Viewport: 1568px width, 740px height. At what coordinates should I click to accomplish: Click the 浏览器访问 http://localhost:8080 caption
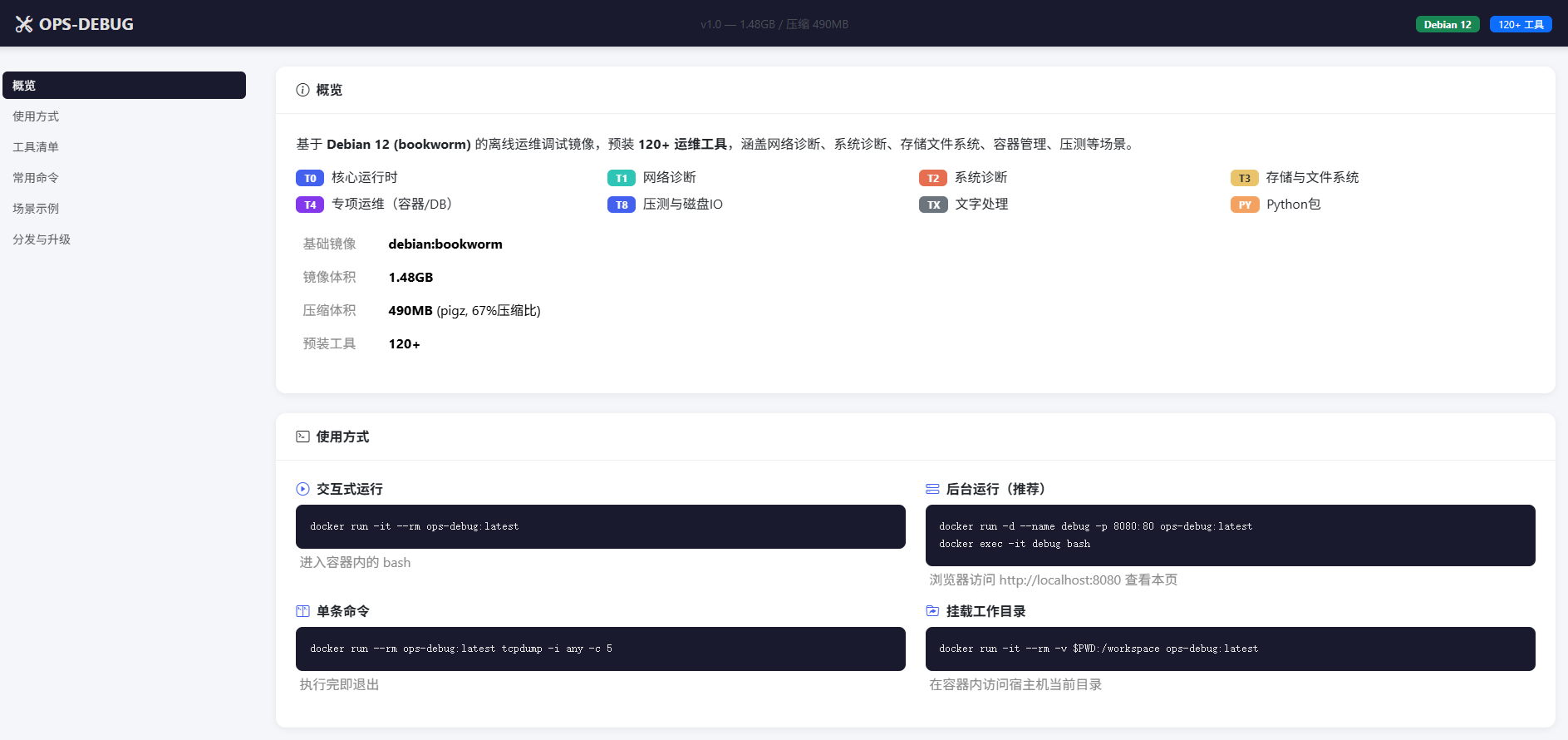pyautogui.click(x=1053, y=580)
